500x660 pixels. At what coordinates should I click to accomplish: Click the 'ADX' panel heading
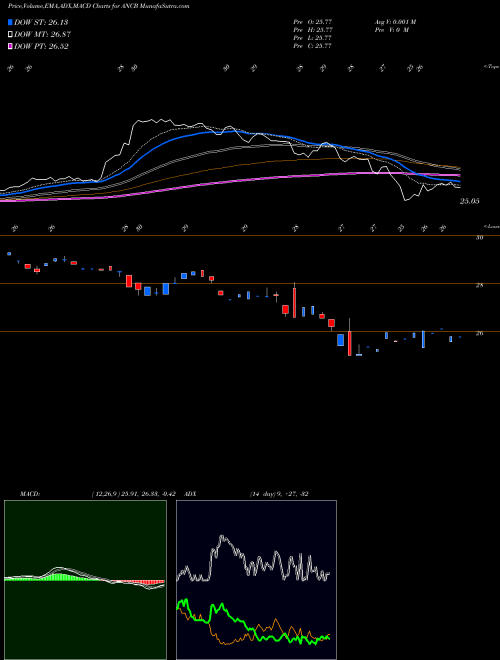190,494
